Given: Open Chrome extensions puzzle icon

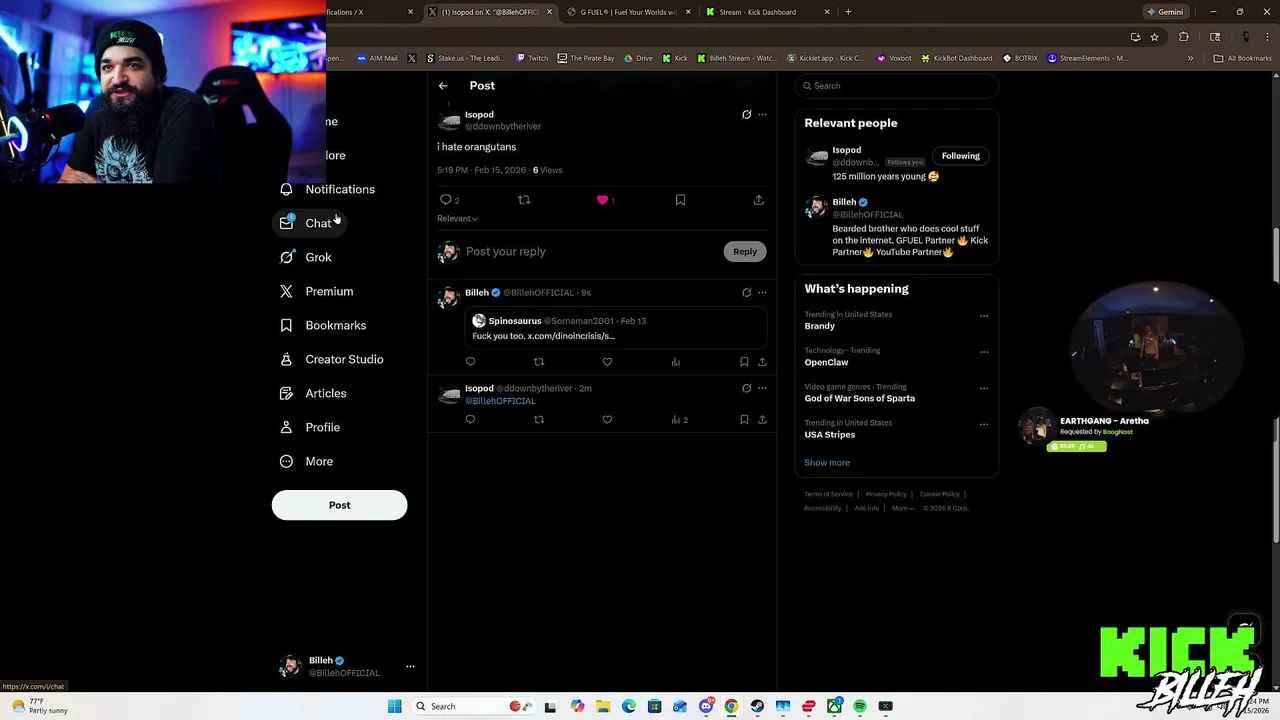Looking at the screenshot, I should tap(1184, 37).
